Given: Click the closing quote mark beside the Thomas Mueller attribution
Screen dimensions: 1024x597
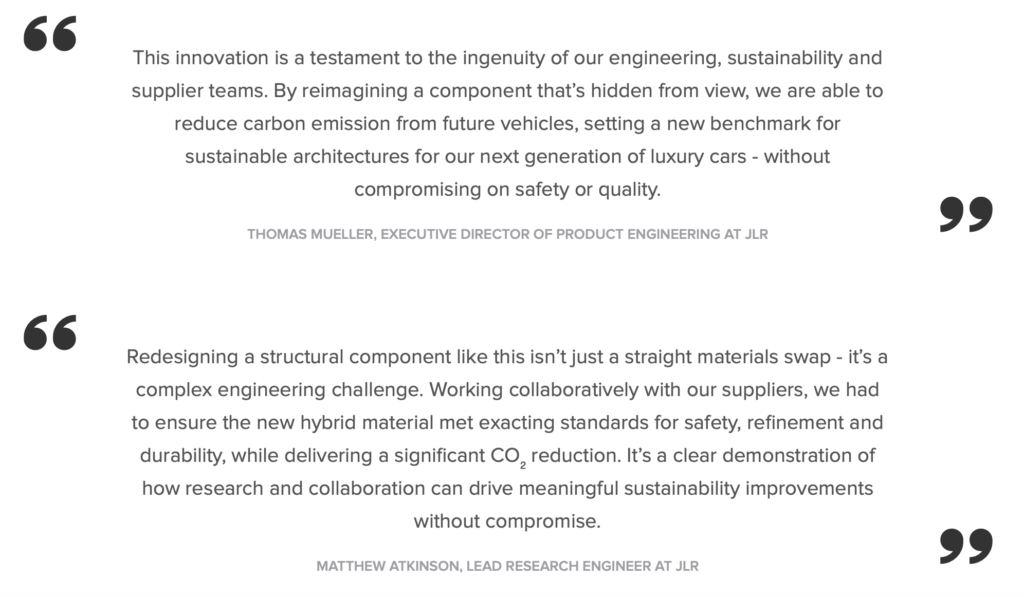Looking at the screenshot, I should (966, 214).
